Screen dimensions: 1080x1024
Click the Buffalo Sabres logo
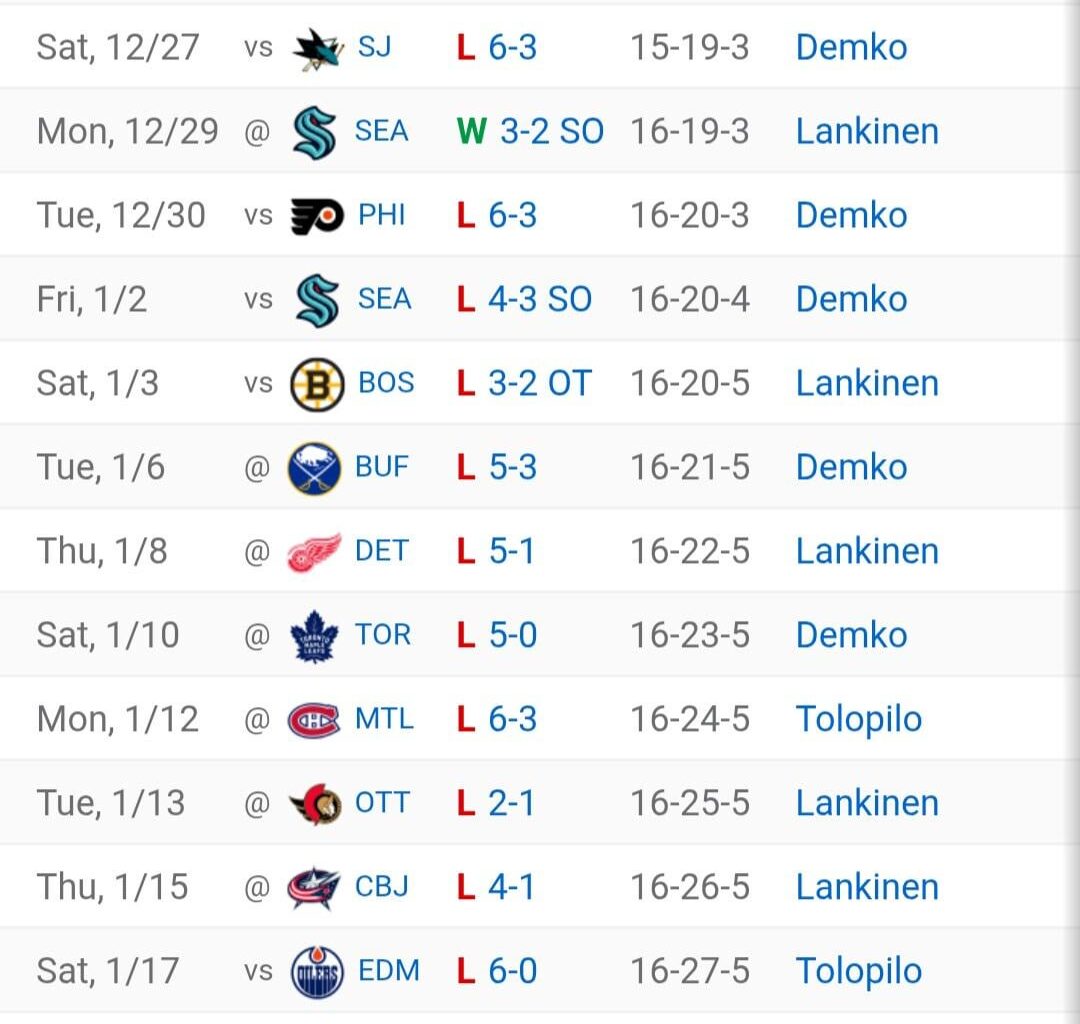point(315,468)
